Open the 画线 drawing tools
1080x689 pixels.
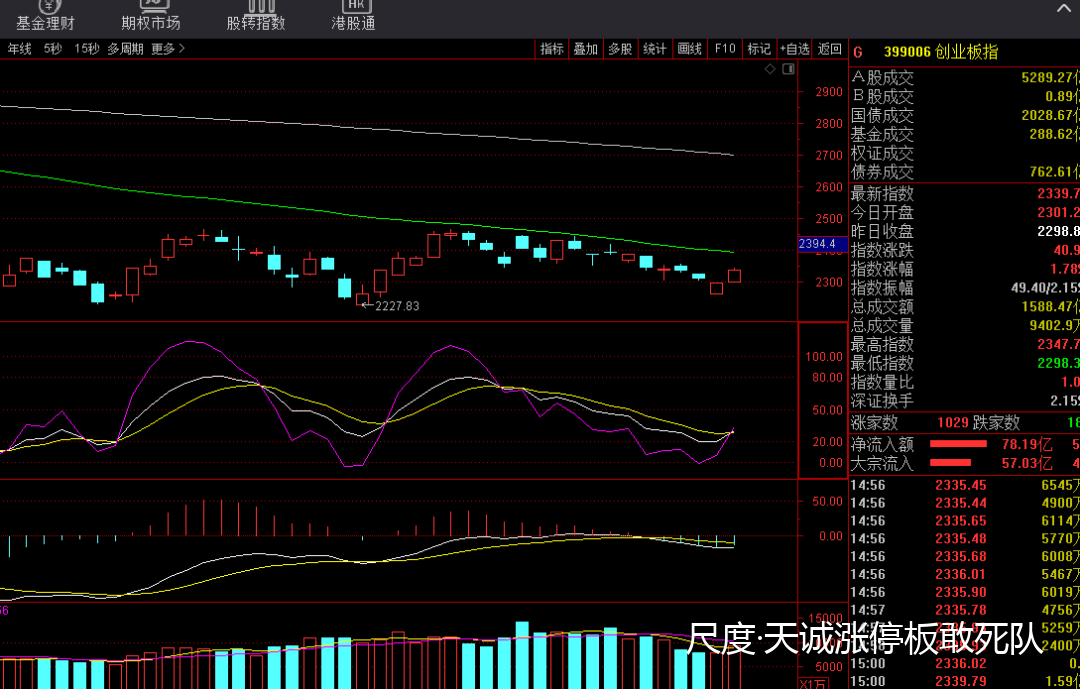click(689, 48)
